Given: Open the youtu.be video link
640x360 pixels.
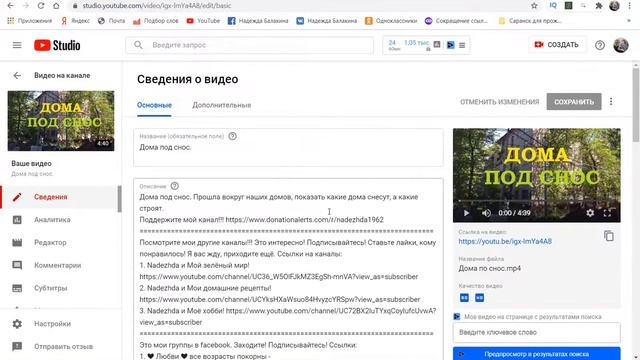Looking at the screenshot, I should (x=505, y=241).
